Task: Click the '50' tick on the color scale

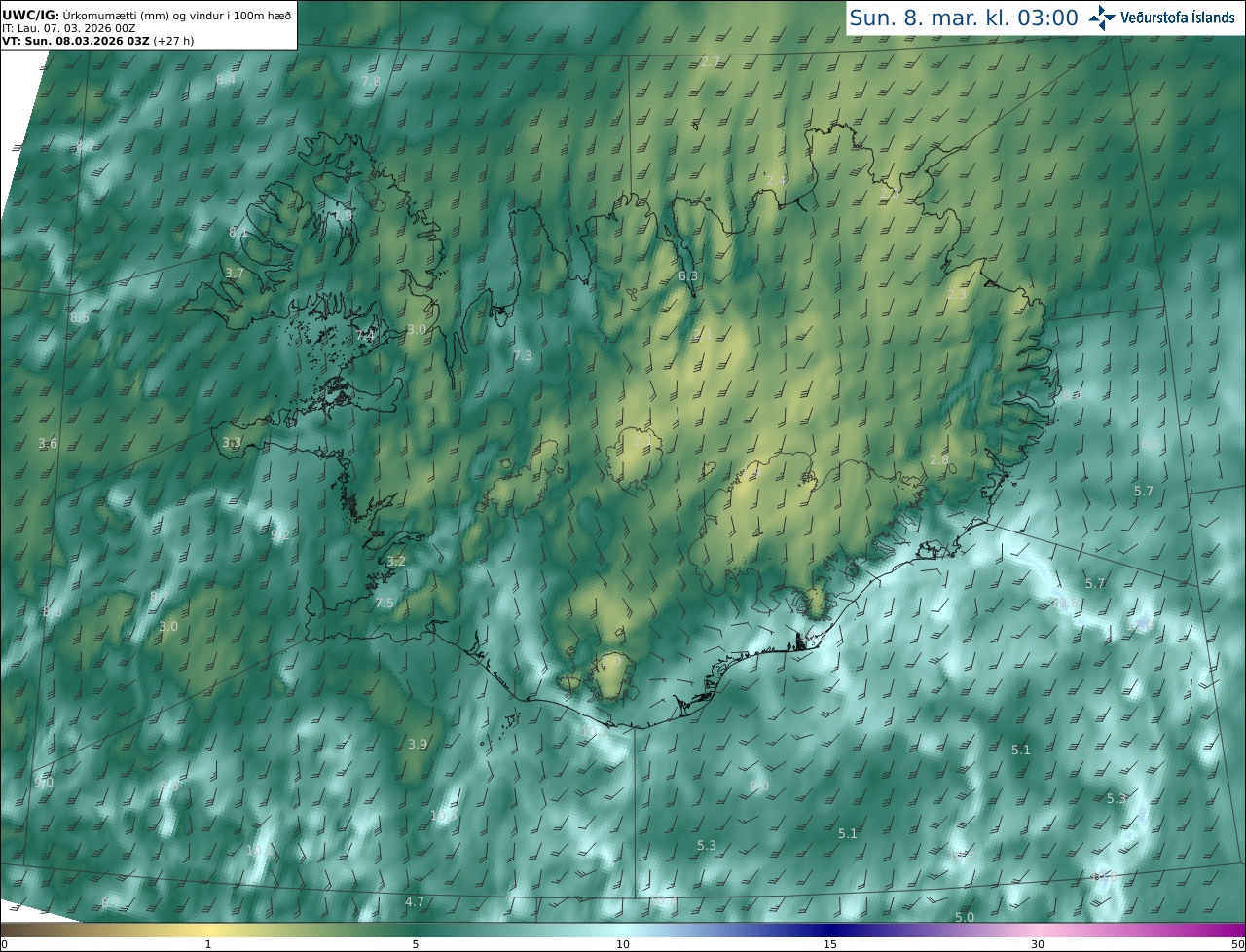Action: [1237, 944]
